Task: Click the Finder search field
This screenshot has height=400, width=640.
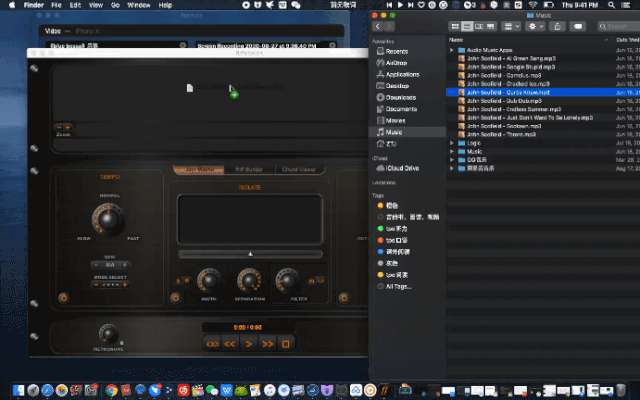Action: (618, 27)
